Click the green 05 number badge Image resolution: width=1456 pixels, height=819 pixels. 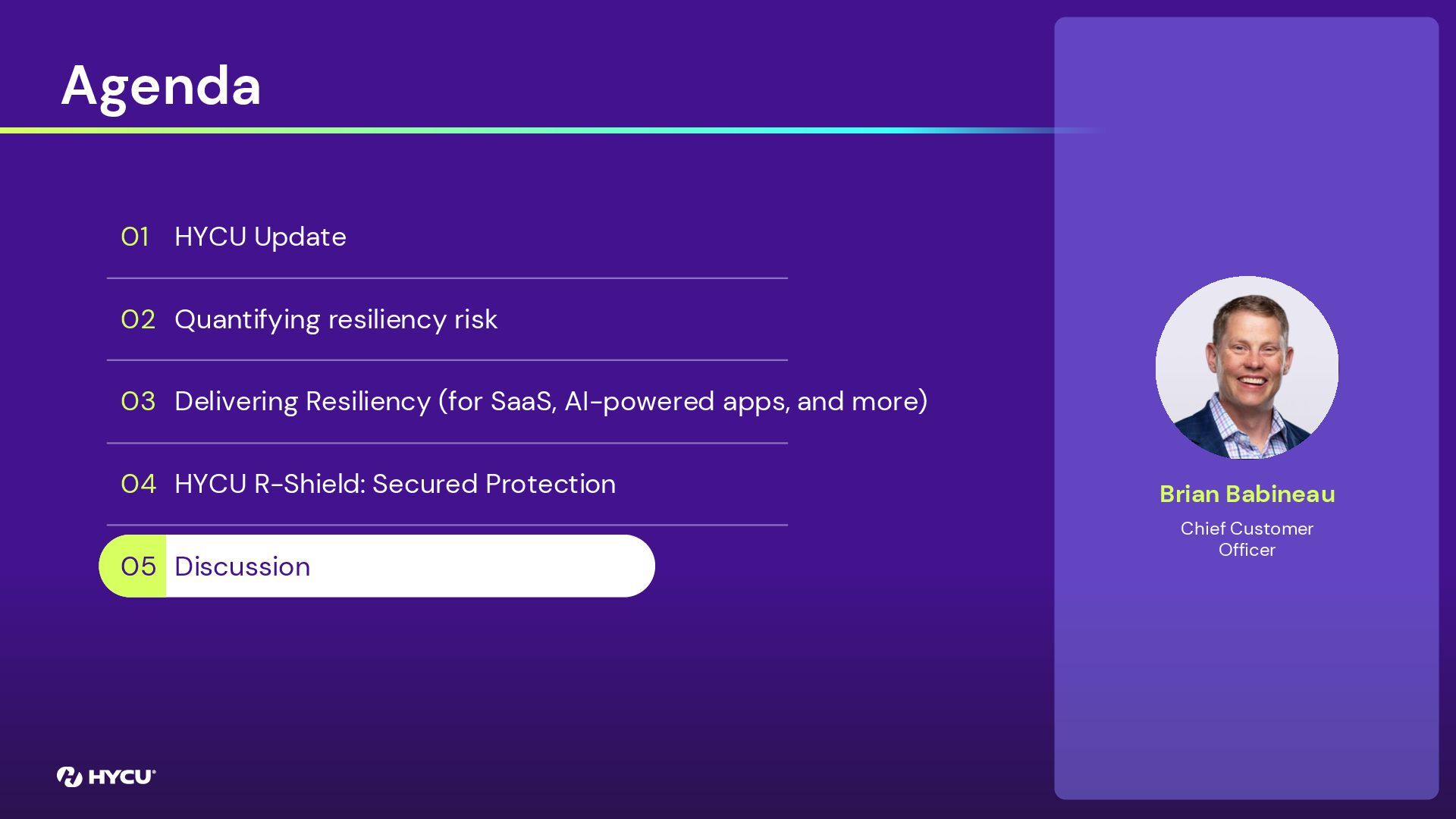click(x=133, y=566)
